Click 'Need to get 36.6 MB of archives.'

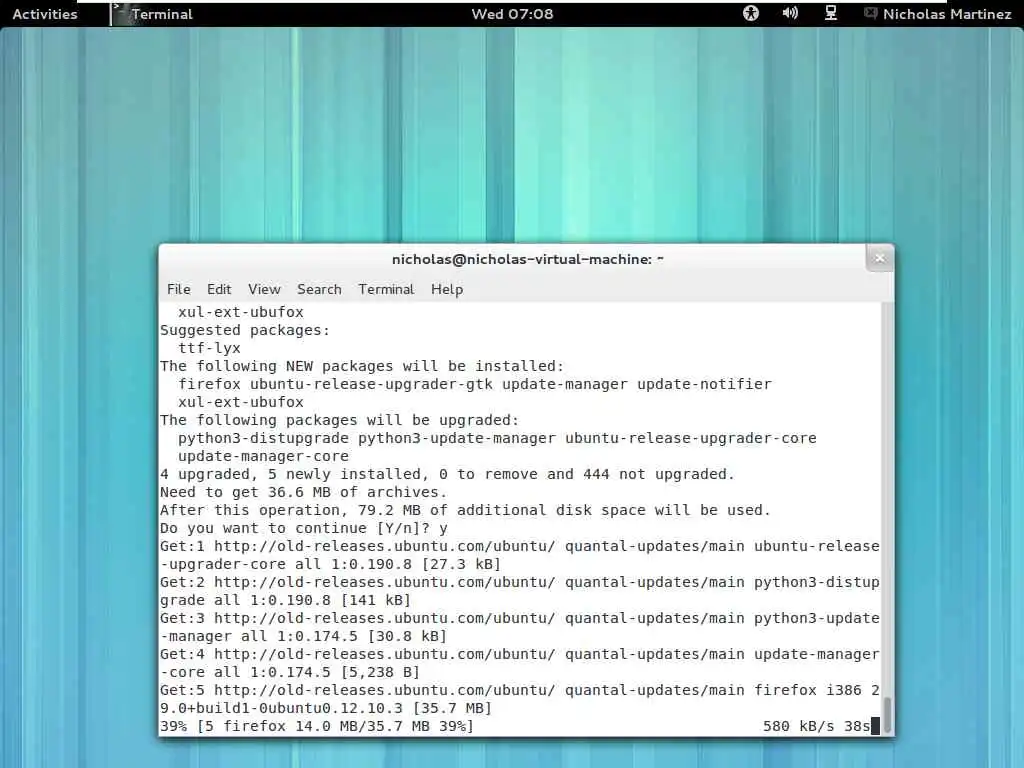coord(304,492)
